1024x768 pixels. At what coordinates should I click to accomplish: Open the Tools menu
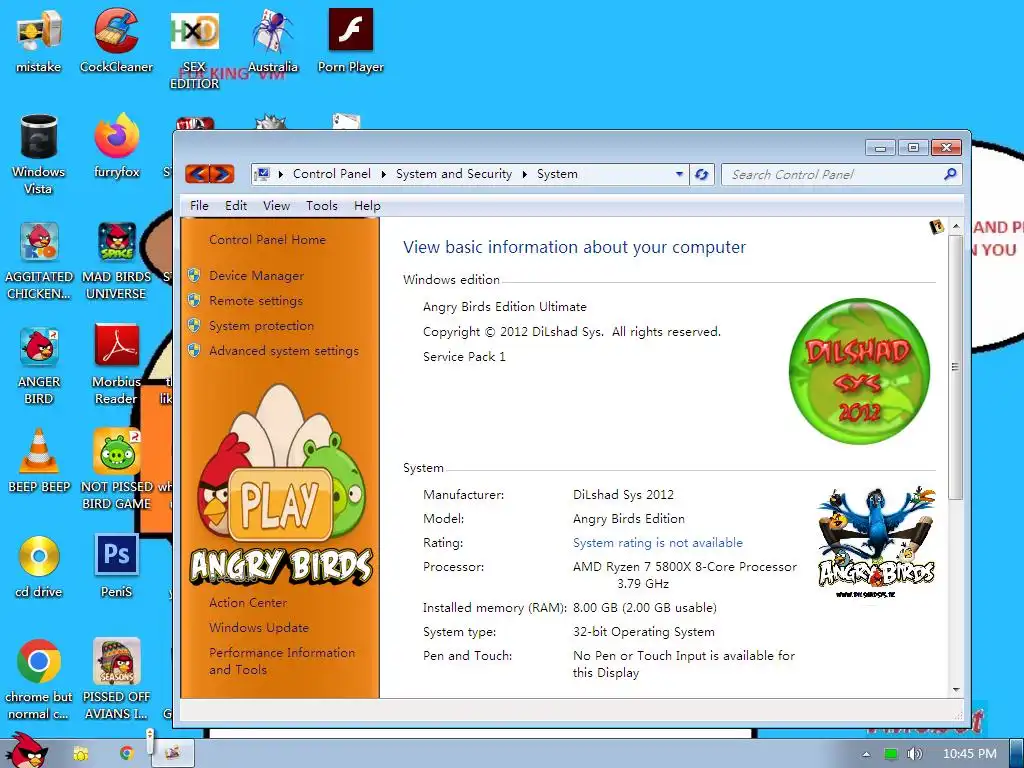coord(322,206)
